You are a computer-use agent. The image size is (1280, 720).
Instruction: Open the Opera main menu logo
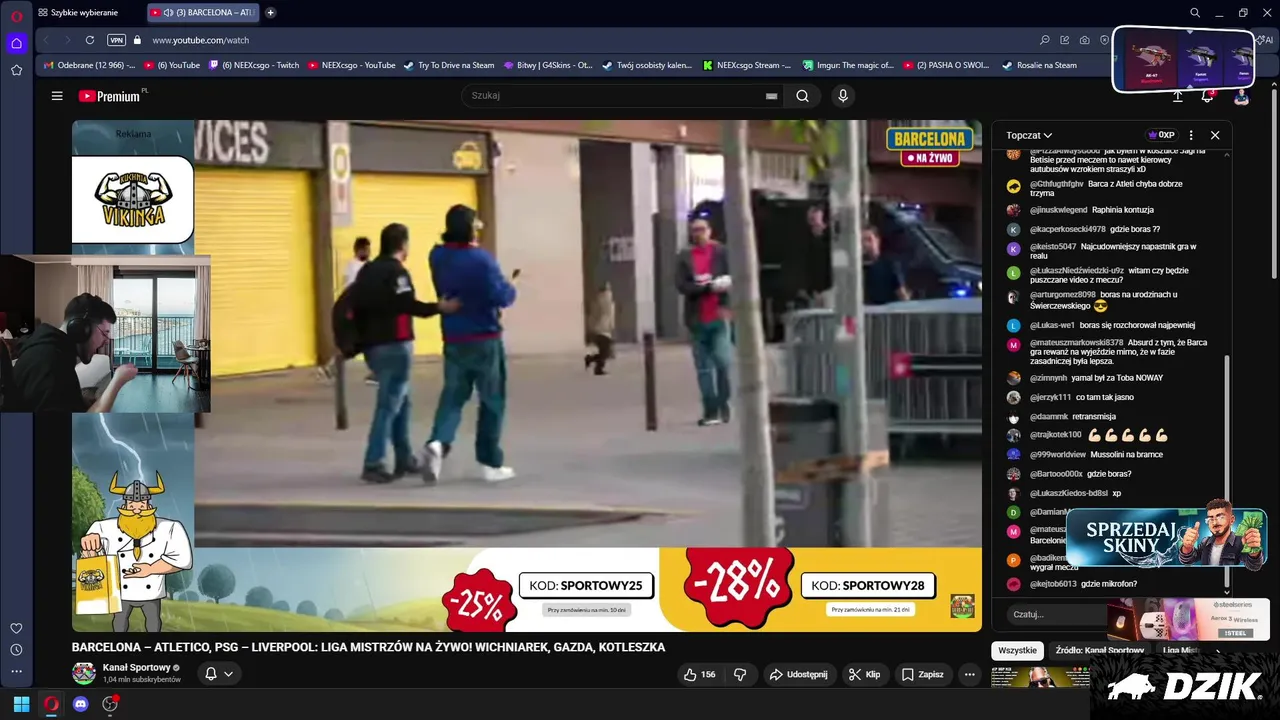(x=16, y=15)
